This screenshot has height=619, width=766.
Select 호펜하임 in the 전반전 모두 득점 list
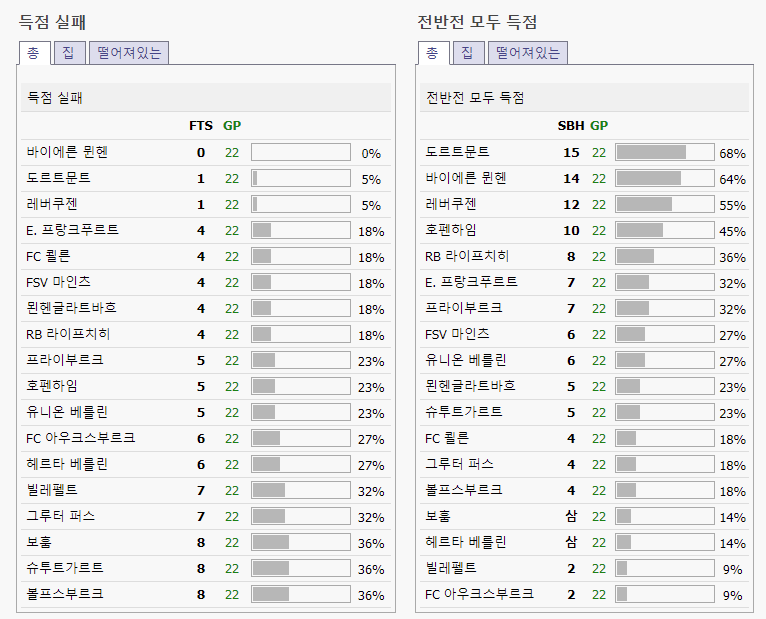(451, 230)
